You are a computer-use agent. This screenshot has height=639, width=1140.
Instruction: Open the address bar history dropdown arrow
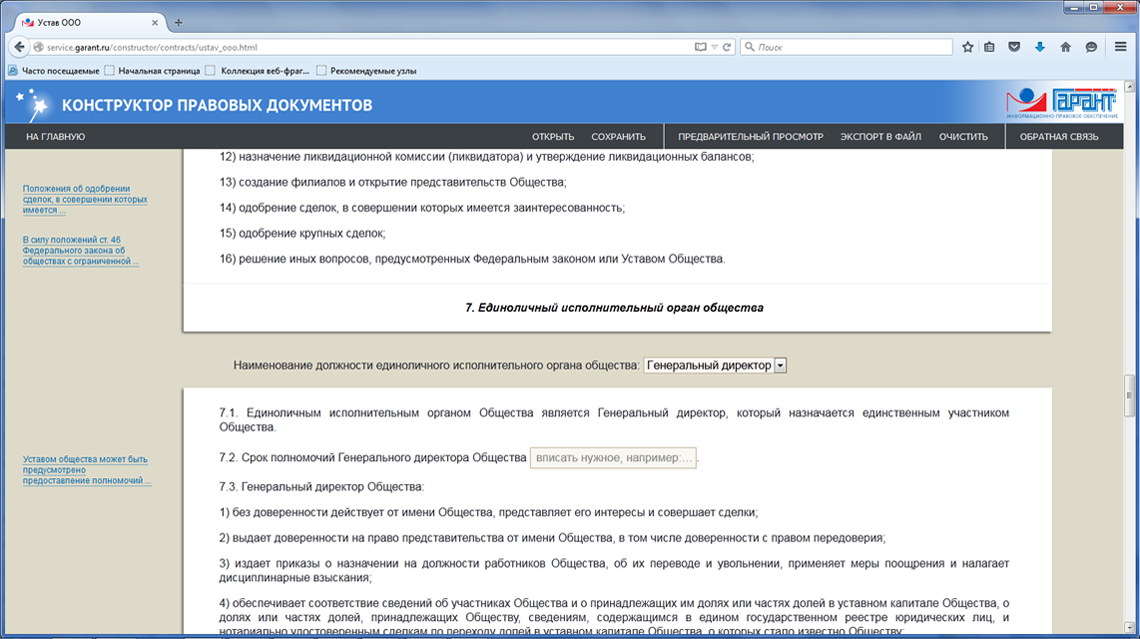pyautogui.click(x=715, y=47)
